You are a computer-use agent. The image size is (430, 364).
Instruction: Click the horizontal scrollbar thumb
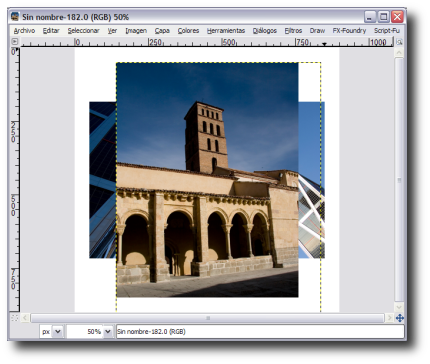[x=207, y=318]
